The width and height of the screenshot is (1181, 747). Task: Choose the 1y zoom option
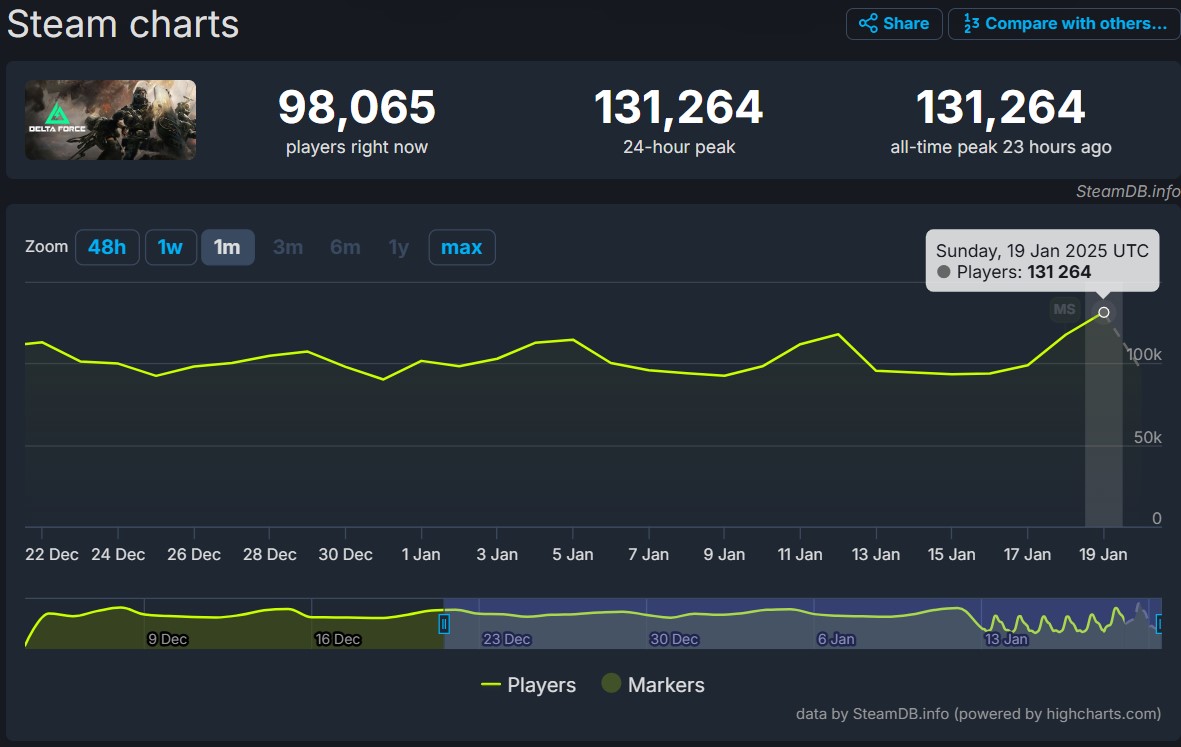pos(398,247)
